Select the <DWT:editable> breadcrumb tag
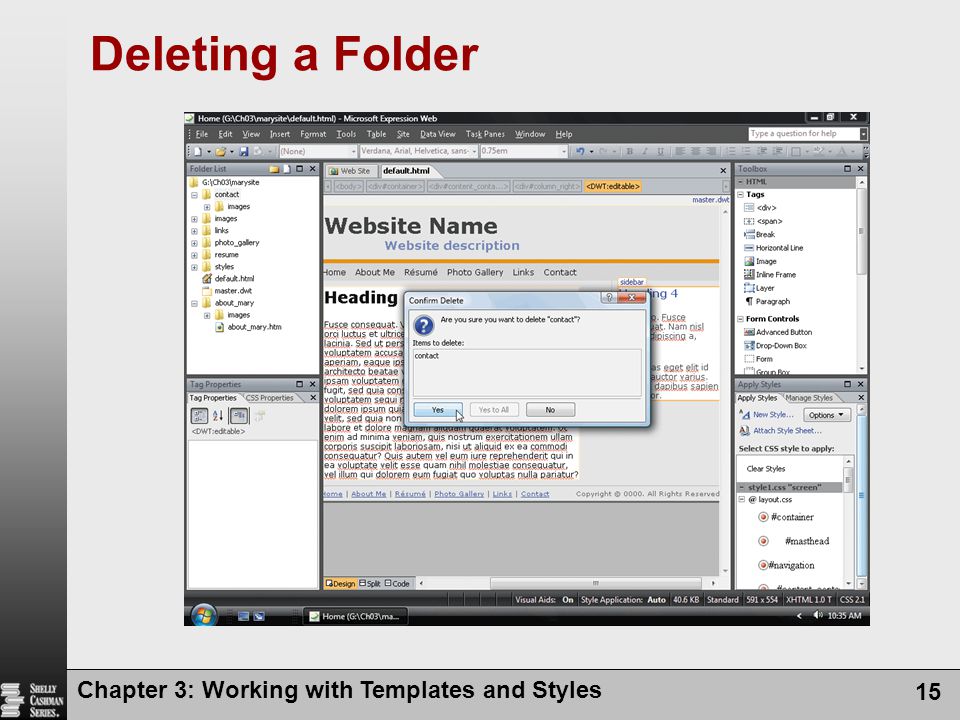Image resolution: width=960 pixels, height=720 pixels. click(x=613, y=186)
